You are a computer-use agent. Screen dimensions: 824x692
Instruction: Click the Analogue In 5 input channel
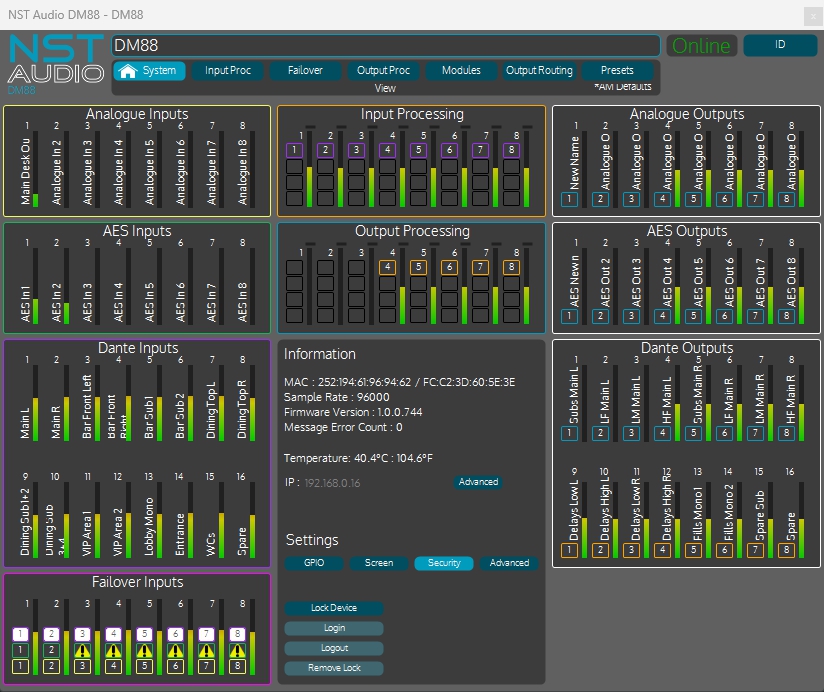point(150,172)
